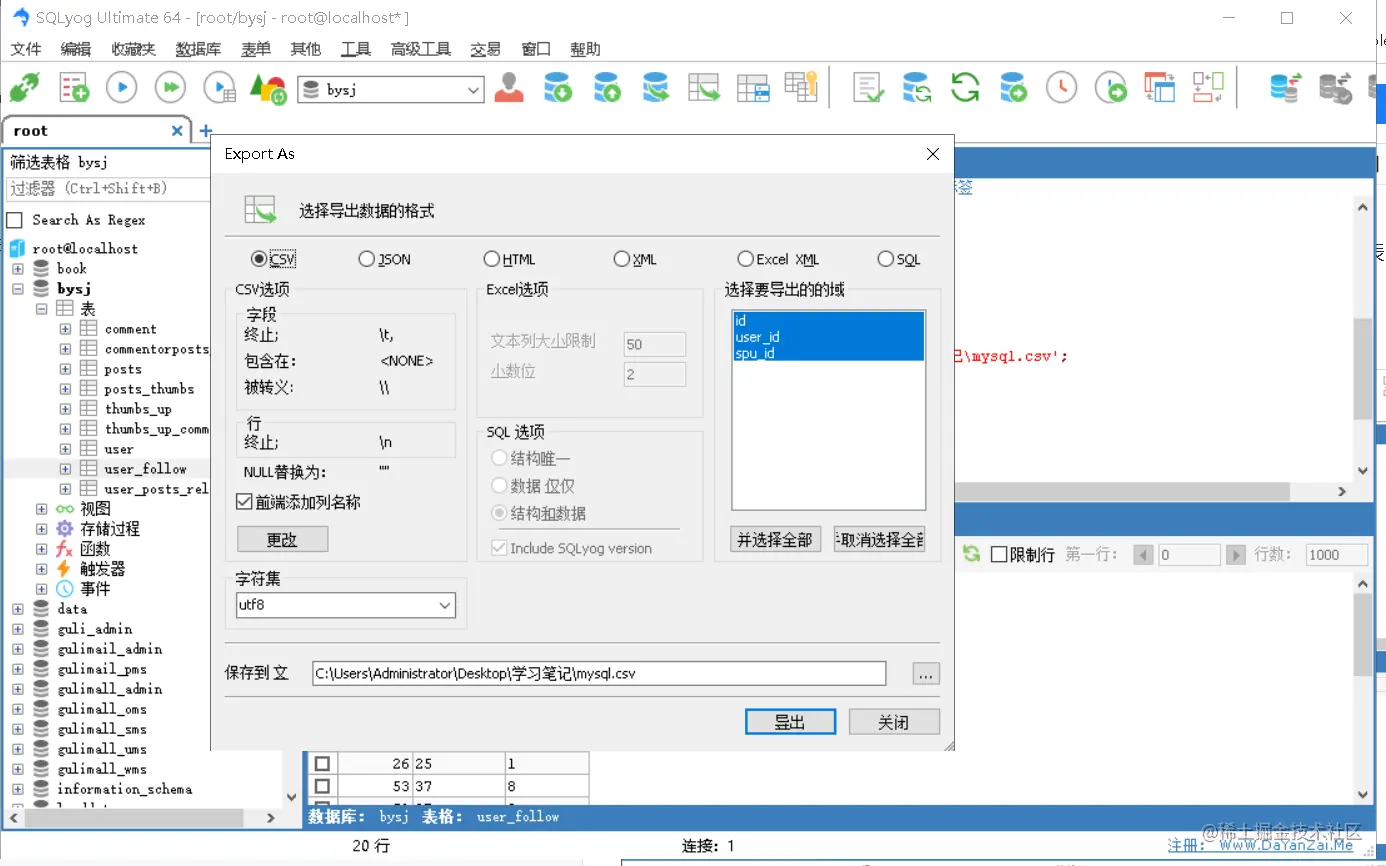
Task: Tick the 限制行 limit rows checkbox
Action: (x=999, y=554)
